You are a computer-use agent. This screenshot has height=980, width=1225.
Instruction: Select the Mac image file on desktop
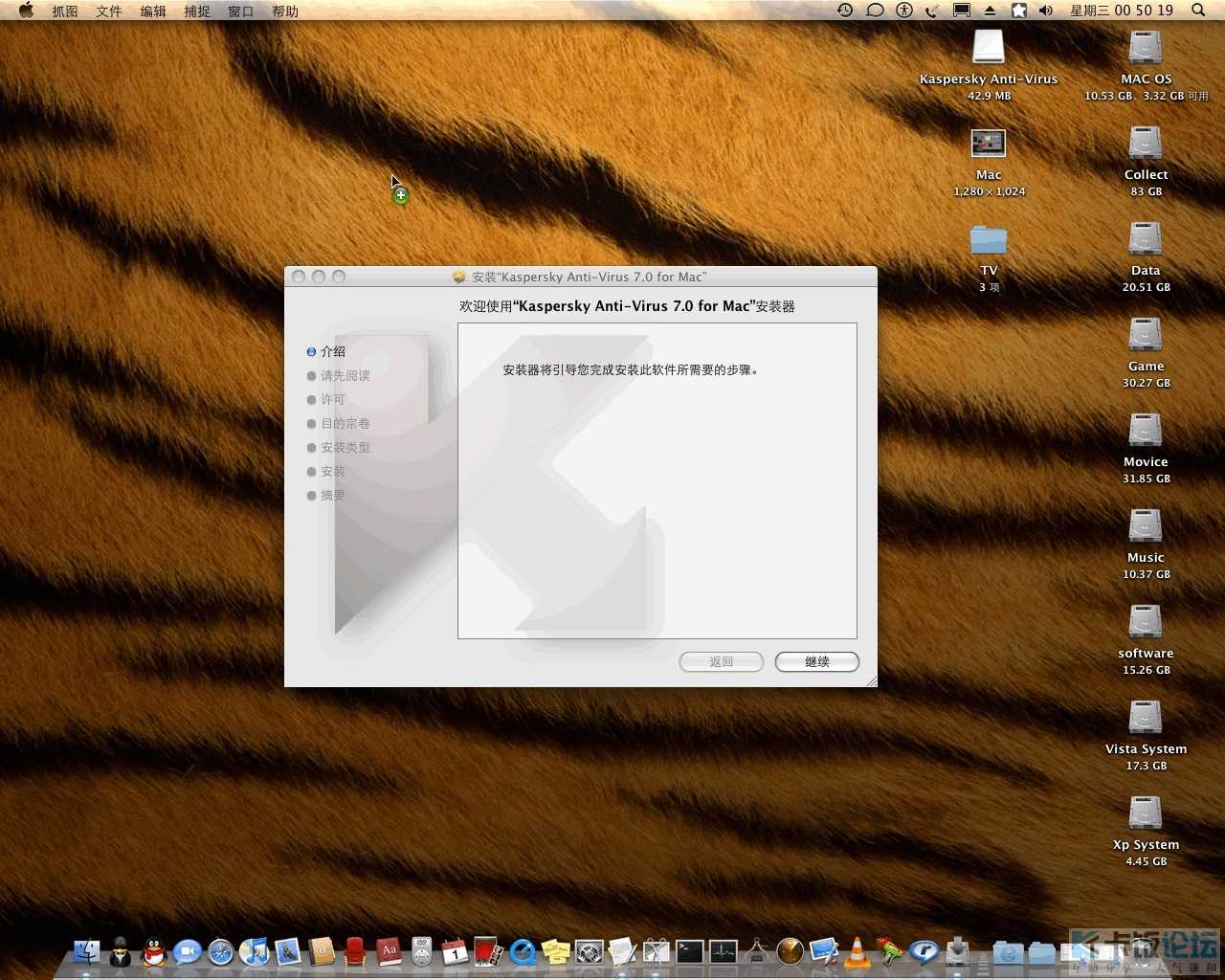(x=989, y=144)
